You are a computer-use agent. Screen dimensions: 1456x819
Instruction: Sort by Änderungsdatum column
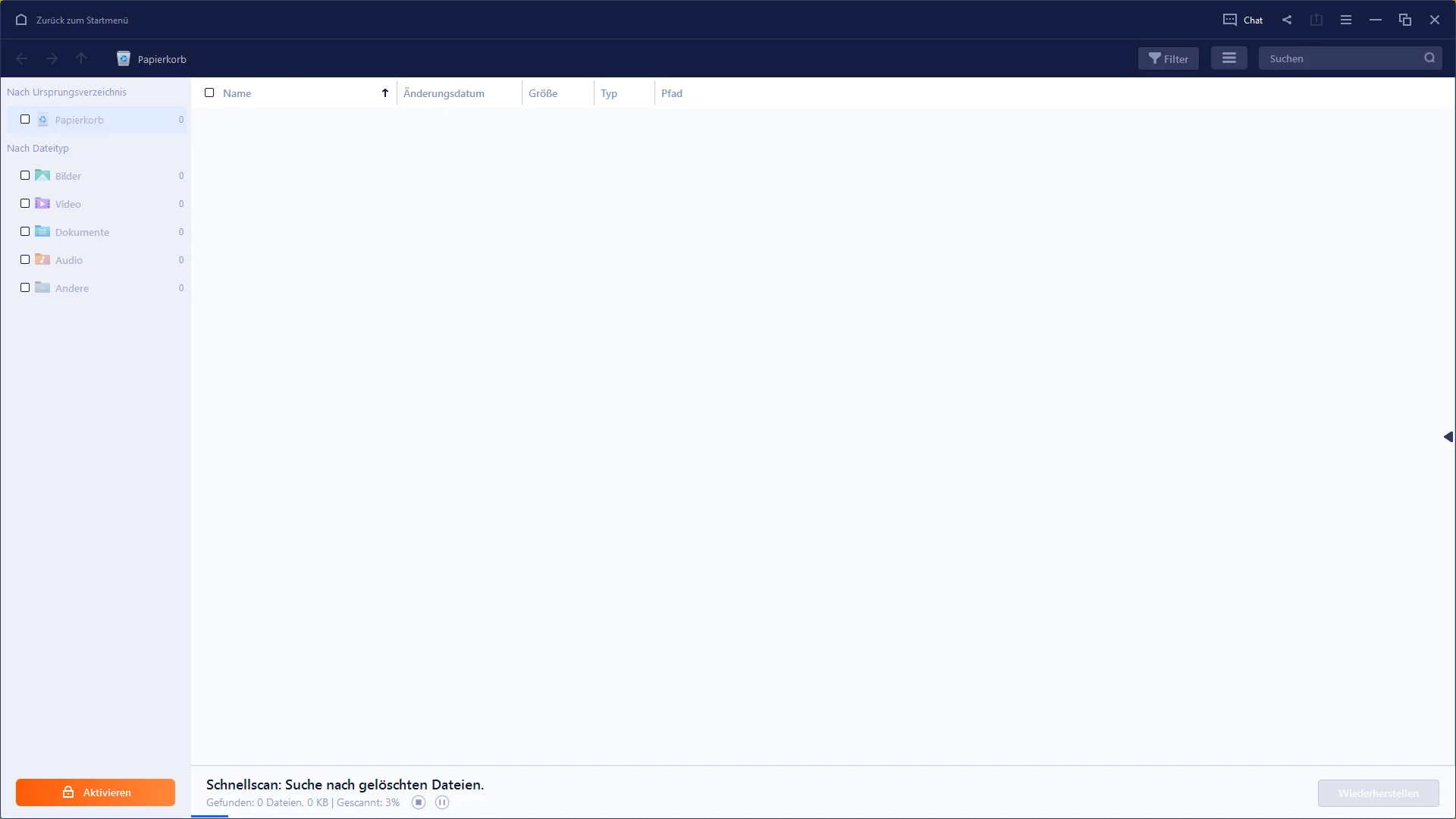tap(444, 93)
